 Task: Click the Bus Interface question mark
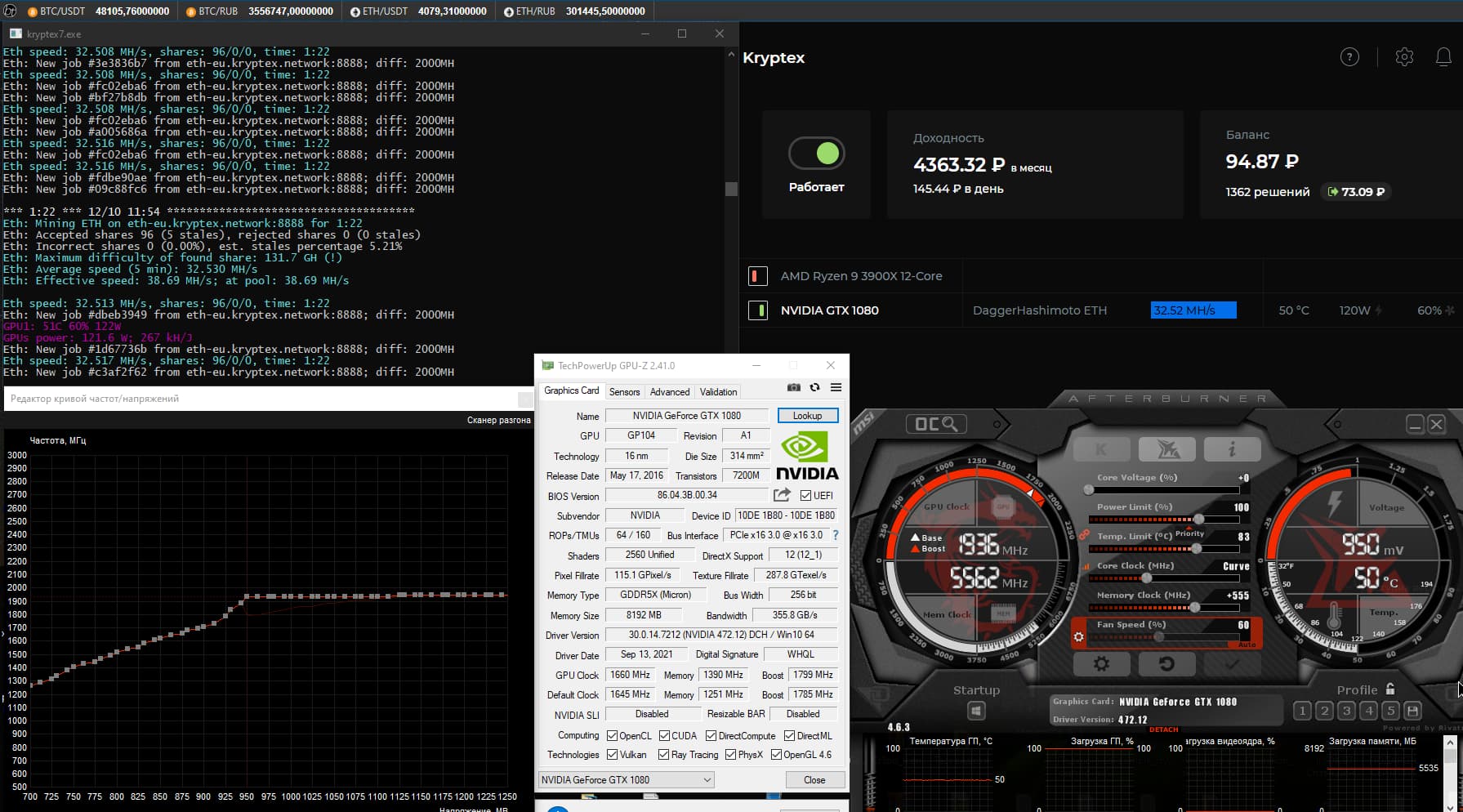[835, 536]
